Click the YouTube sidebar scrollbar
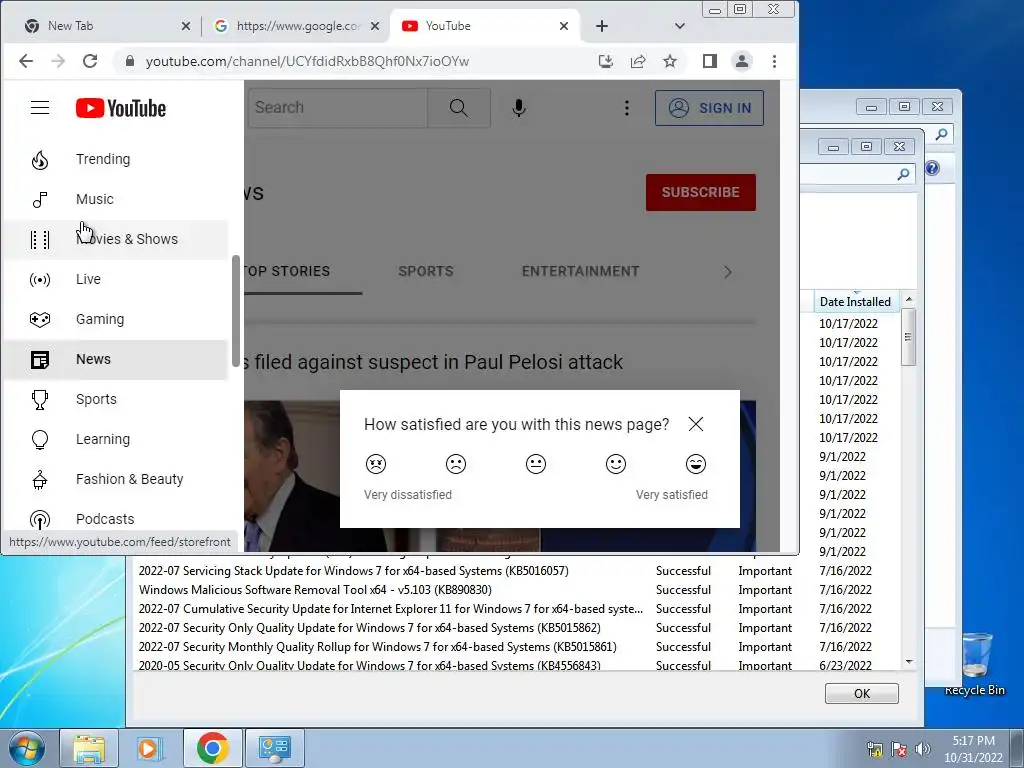1024x768 pixels. tap(236, 311)
